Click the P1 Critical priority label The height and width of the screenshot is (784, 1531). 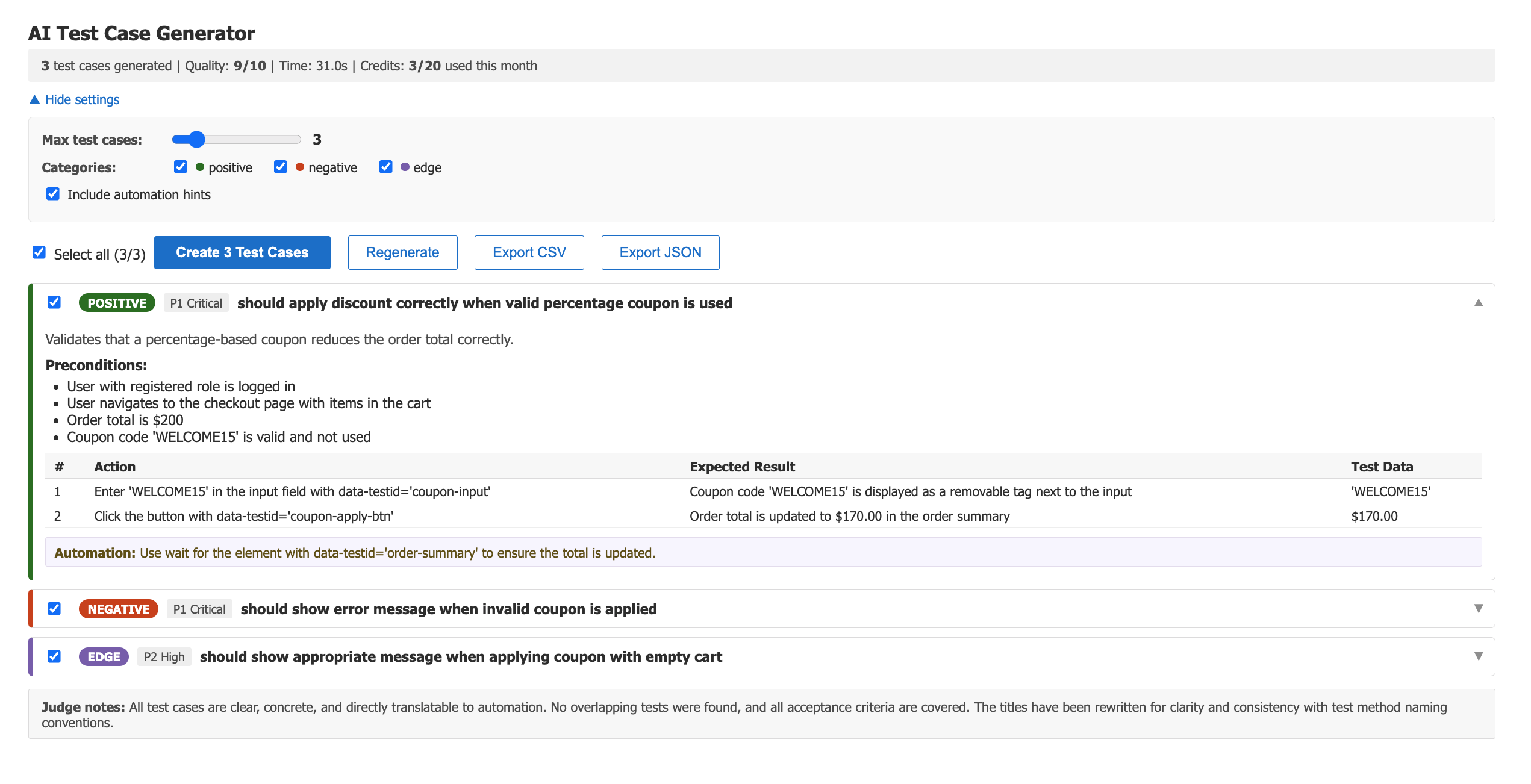click(196, 303)
